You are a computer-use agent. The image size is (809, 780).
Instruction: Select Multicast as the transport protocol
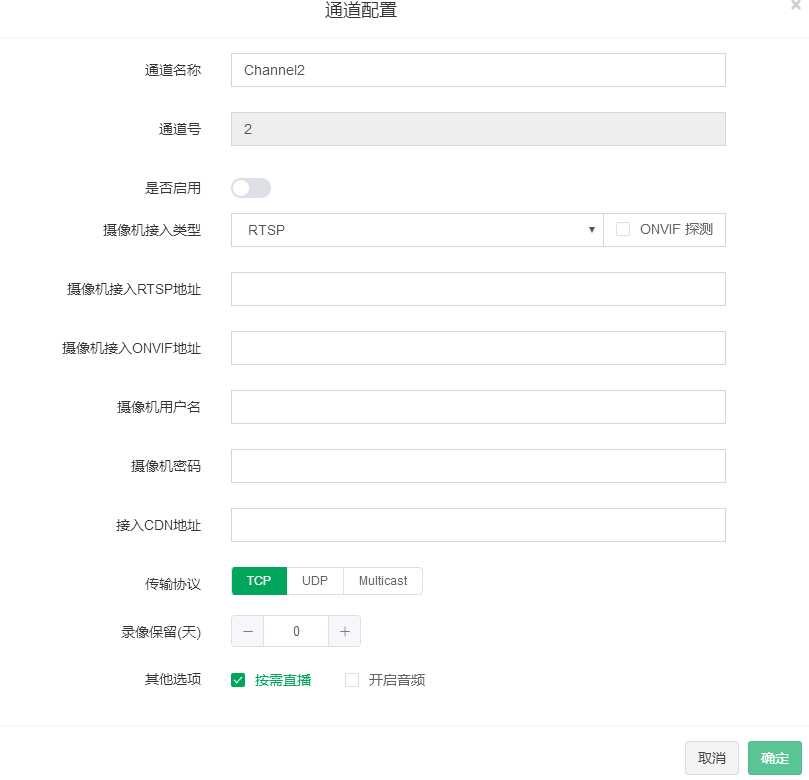point(383,581)
